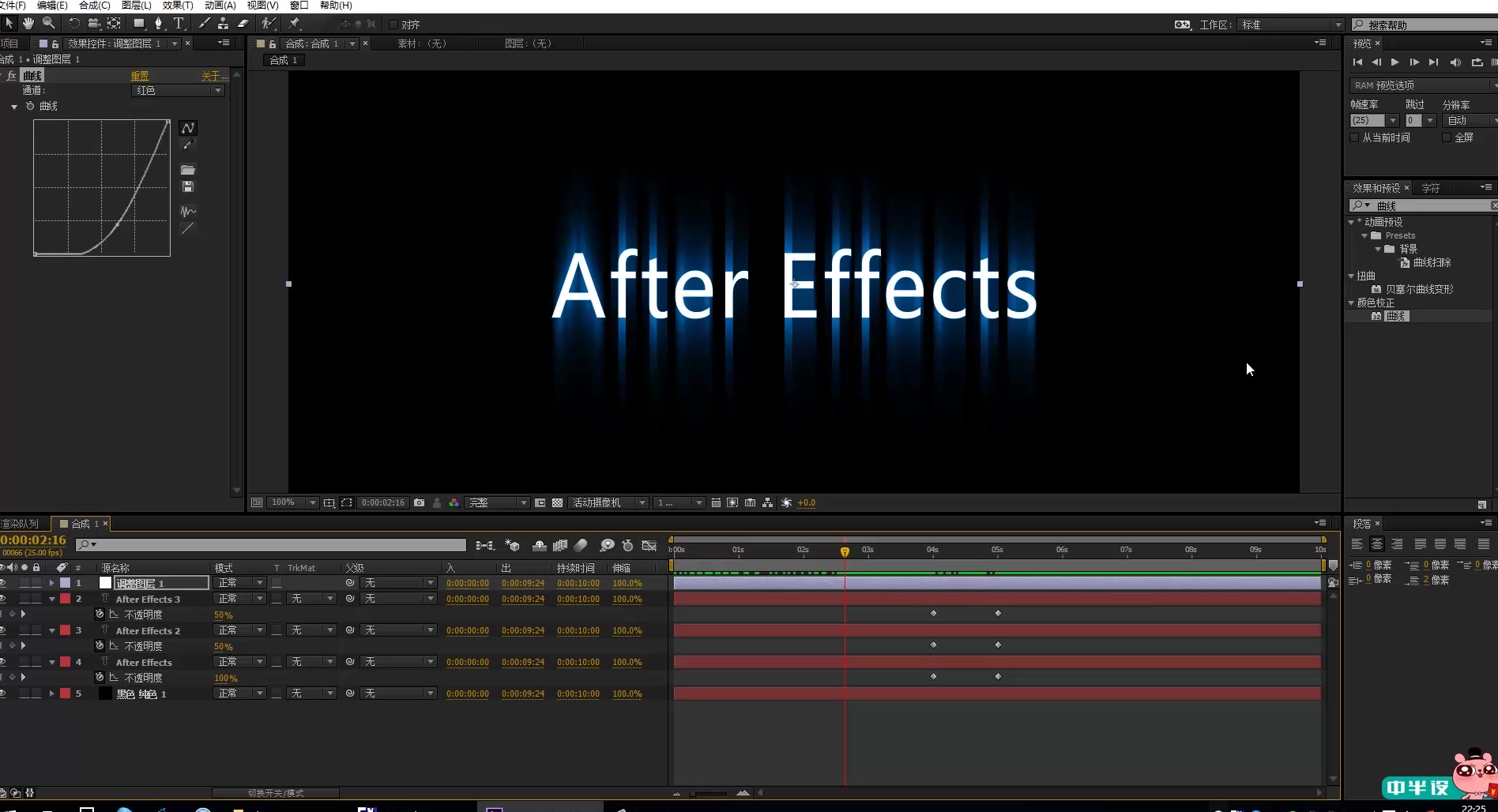The width and height of the screenshot is (1498, 812).
Task: Take a snapshot with camera icon
Action: tap(419, 502)
